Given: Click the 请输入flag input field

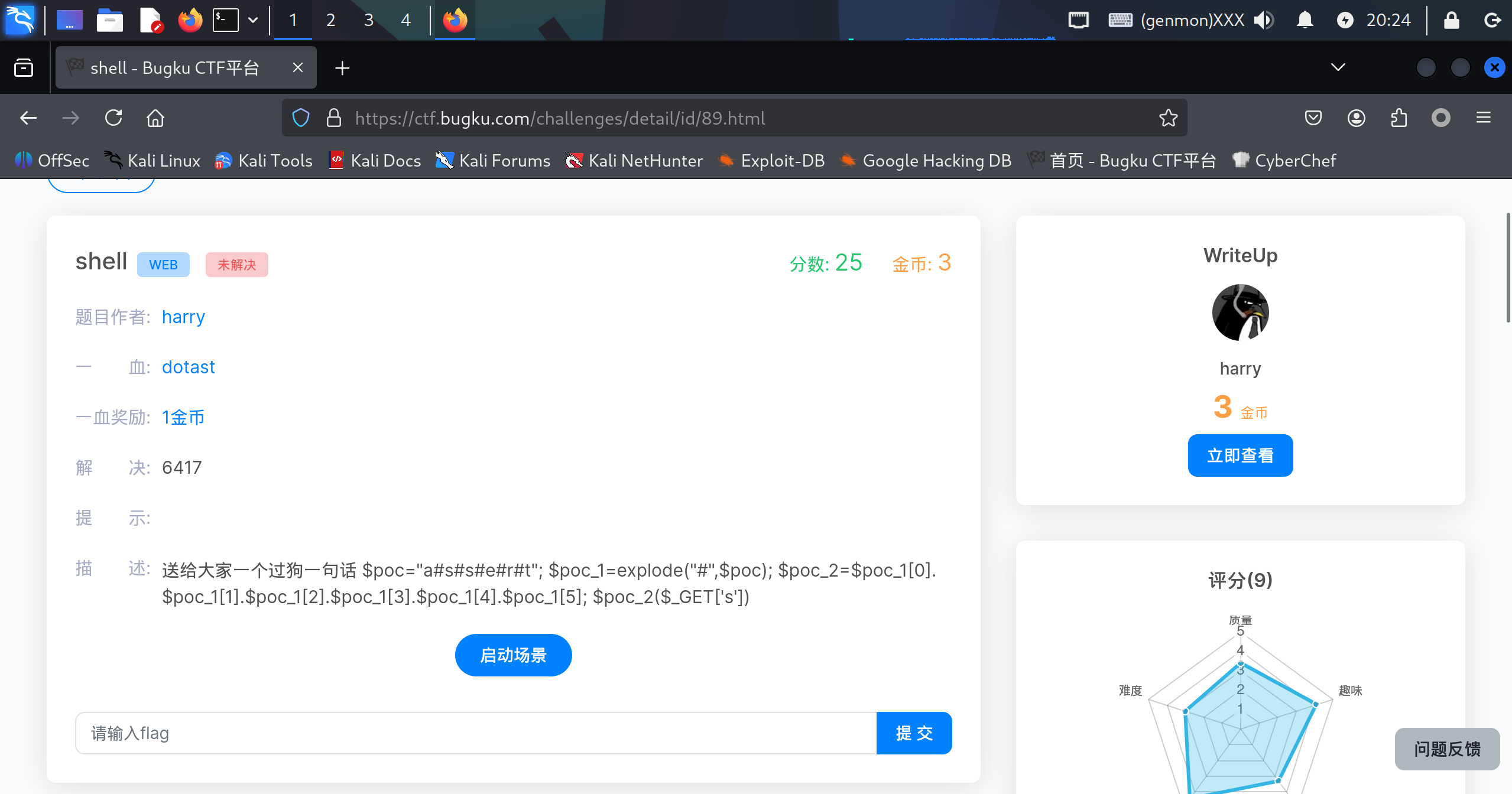Looking at the screenshot, I should (x=475, y=733).
